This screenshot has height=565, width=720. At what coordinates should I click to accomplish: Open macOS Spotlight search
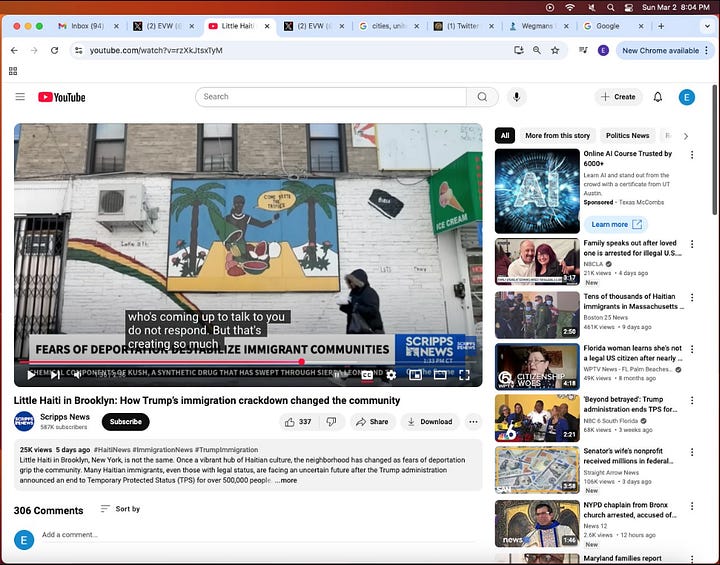(610, 7)
